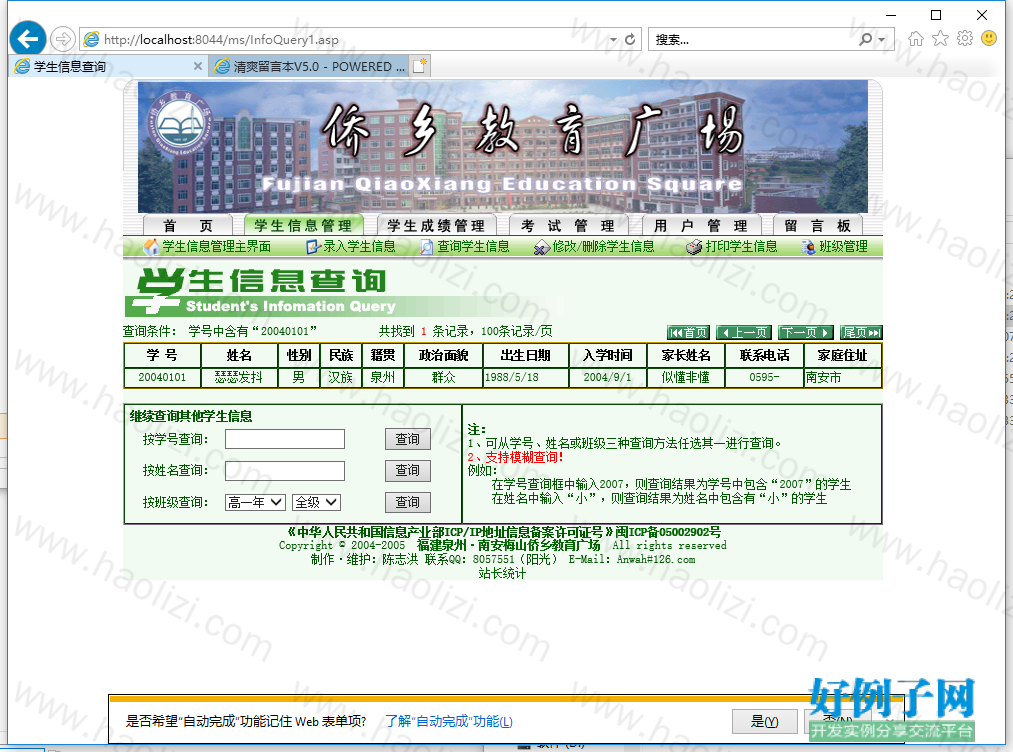
Task: Click the house icon for 学生信息管理主界面
Action: click(152, 247)
